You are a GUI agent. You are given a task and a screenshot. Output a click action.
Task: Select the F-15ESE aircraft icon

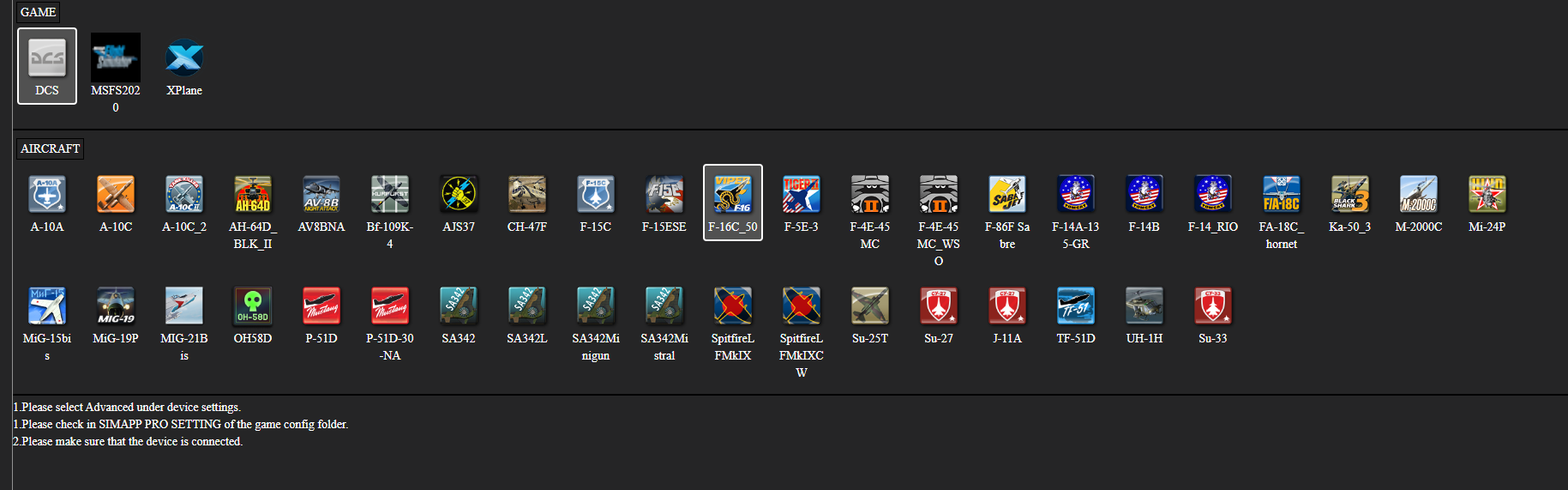pos(664,194)
